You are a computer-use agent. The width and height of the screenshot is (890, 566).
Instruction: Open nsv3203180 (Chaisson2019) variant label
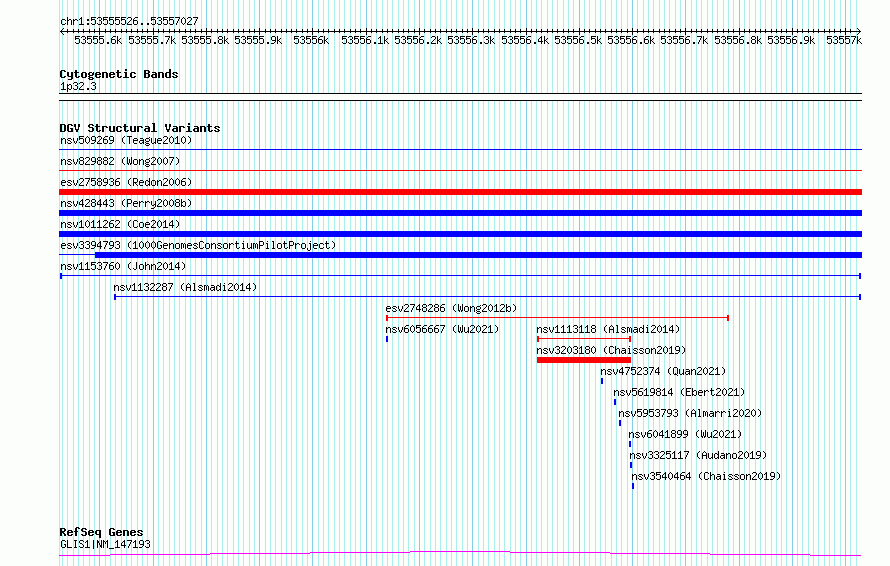click(x=611, y=350)
